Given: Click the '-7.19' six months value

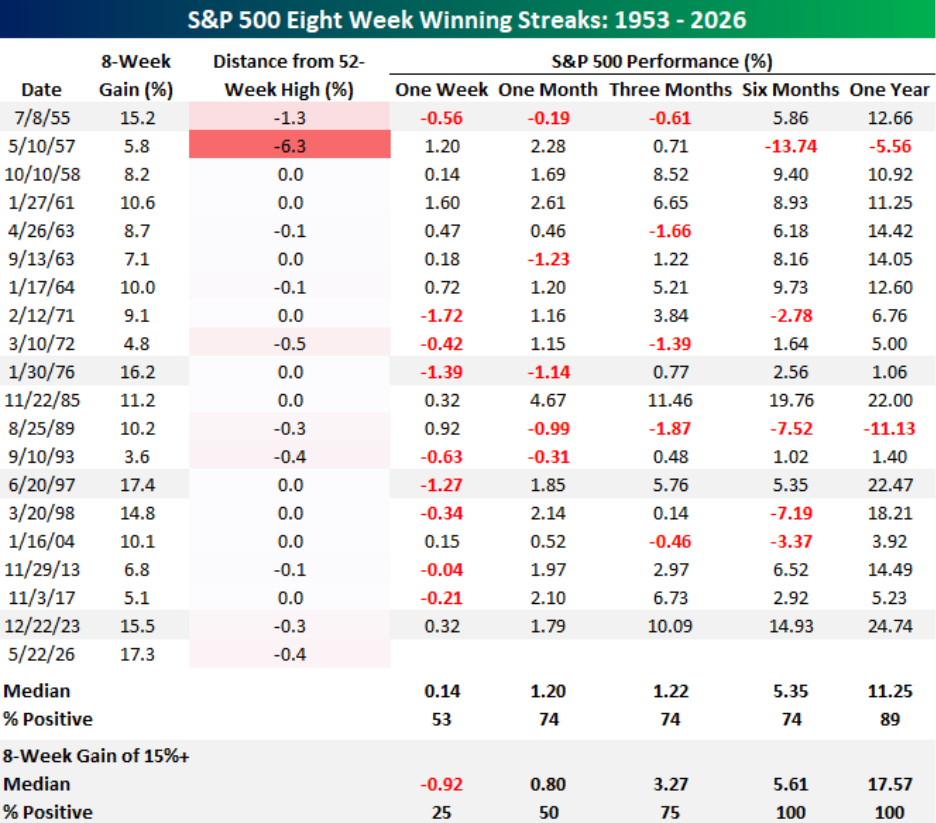Looking at the screenshot, I should [x=791, y=513].
